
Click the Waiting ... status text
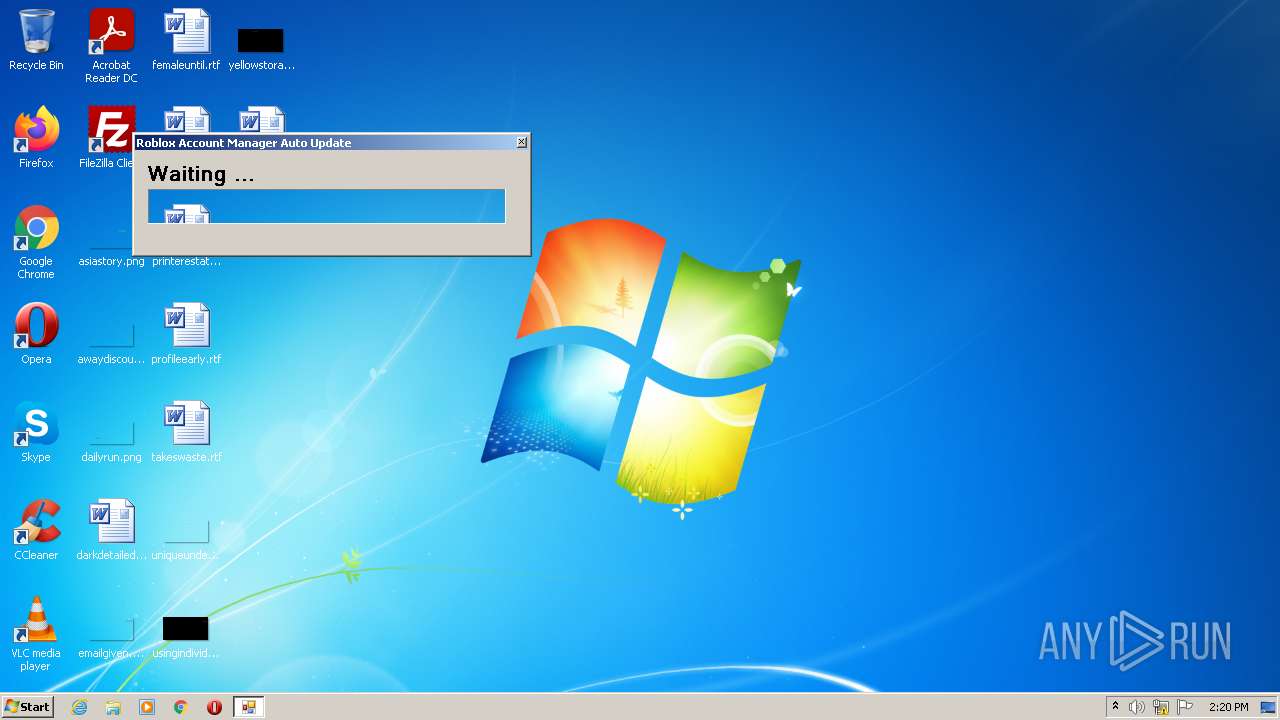coord(201,174)
